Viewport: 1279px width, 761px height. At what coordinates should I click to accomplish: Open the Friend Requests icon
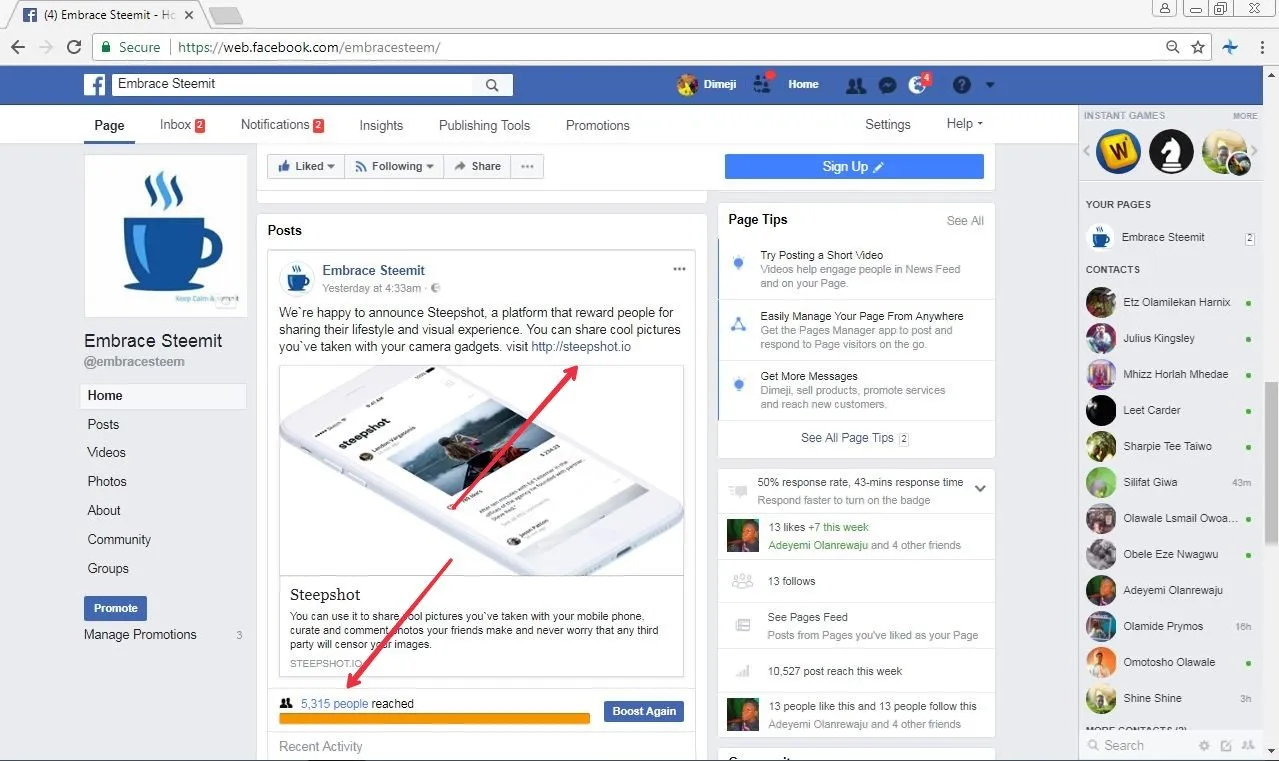pos(855,86)
